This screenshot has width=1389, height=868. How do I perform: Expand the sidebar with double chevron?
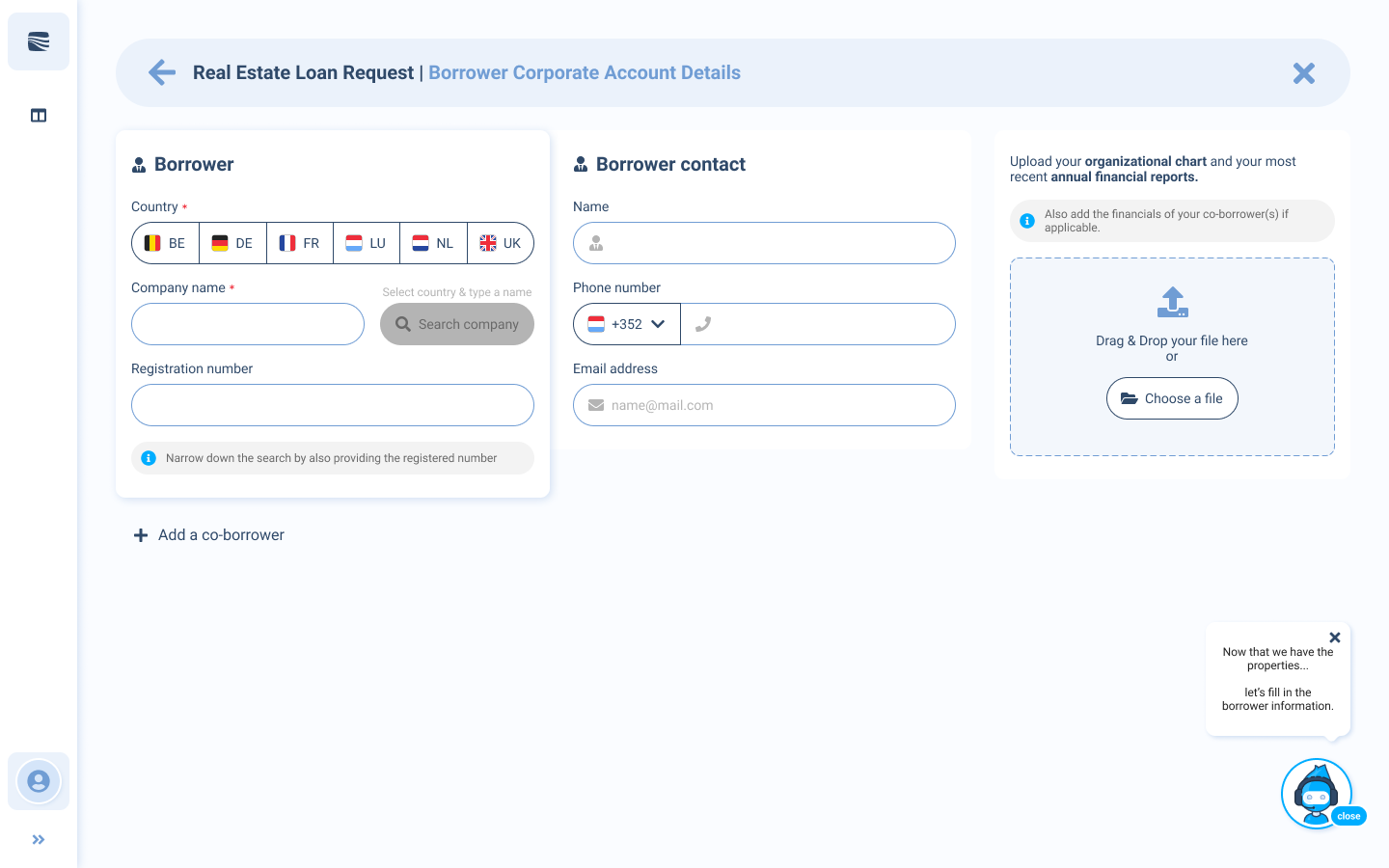pos(39,840)
